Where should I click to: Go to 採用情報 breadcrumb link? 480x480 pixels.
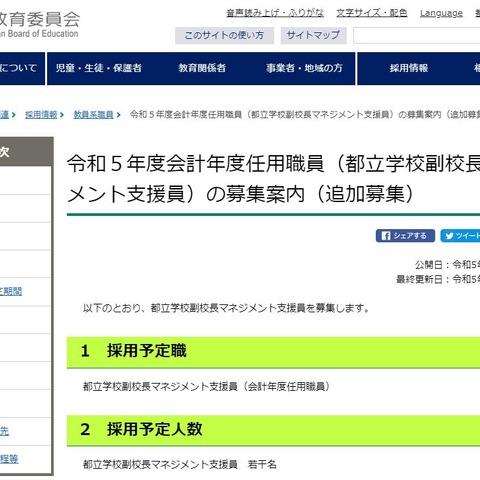(41, 115)
